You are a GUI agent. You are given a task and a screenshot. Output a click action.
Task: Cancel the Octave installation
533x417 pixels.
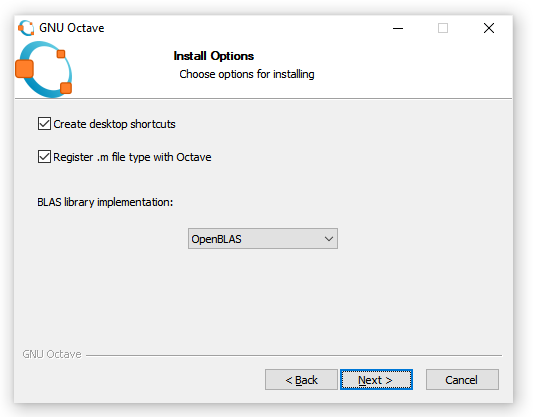(x=462, y=380)
